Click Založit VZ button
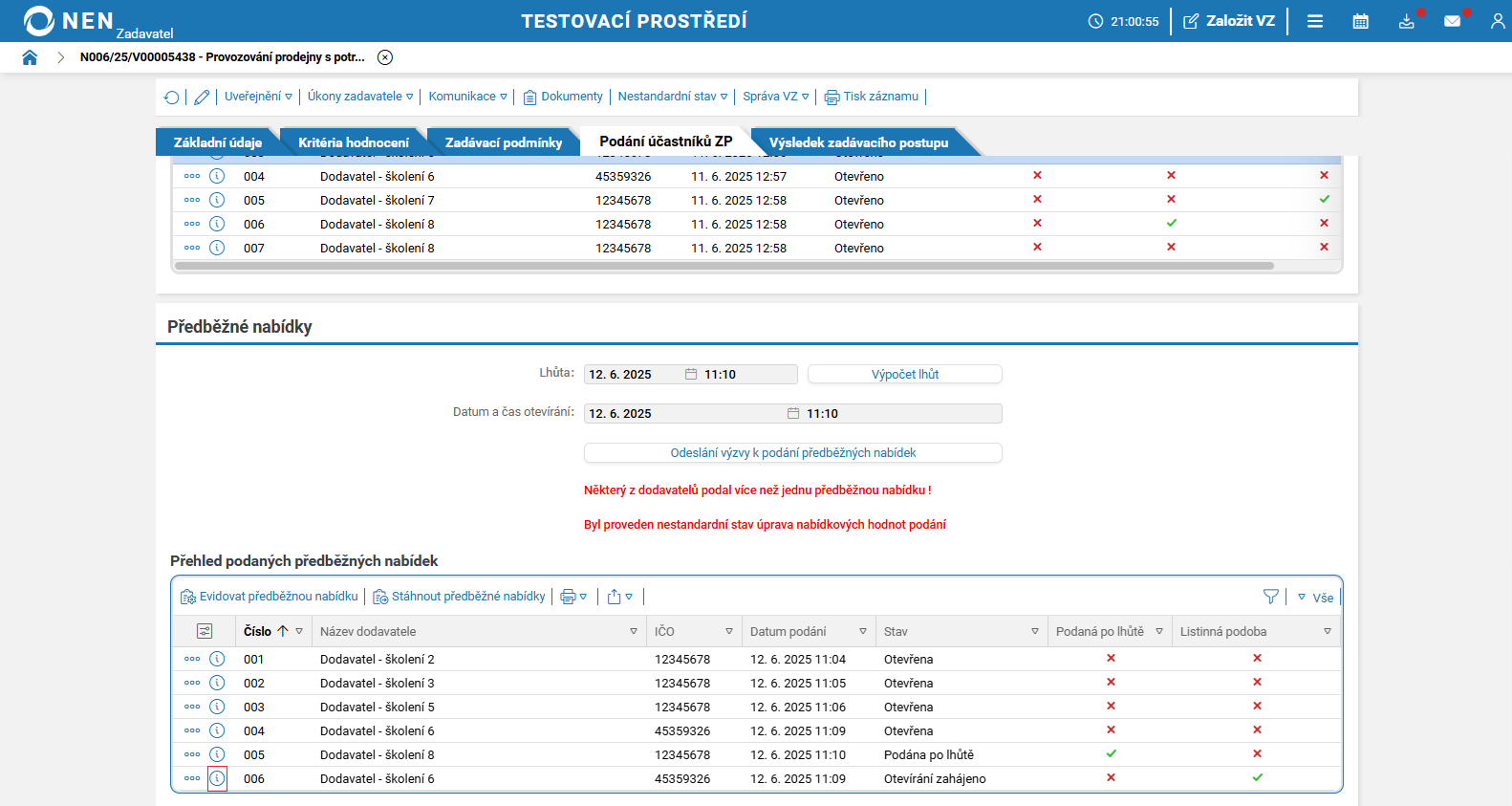Screen dimensions: 1512x806 [x=1229, y=21]
